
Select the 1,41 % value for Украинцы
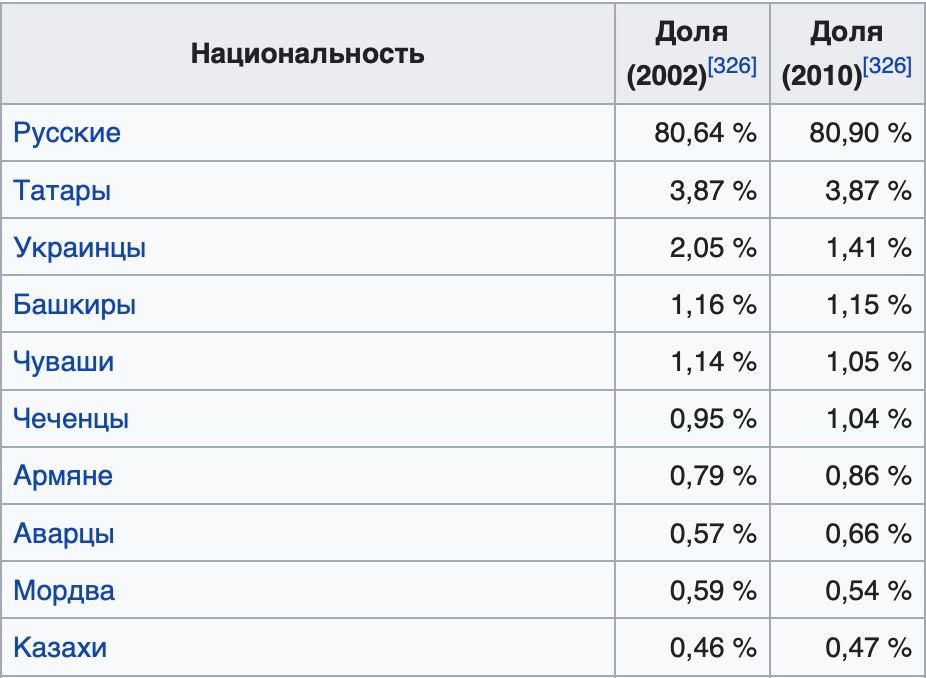click(868, 247)
